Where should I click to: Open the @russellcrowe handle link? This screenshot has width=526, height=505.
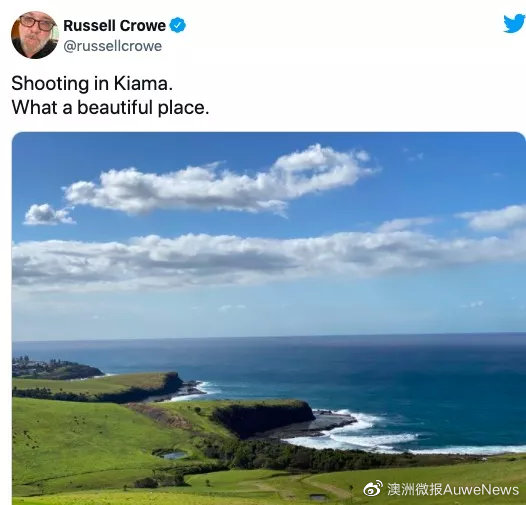pos(112,46)
